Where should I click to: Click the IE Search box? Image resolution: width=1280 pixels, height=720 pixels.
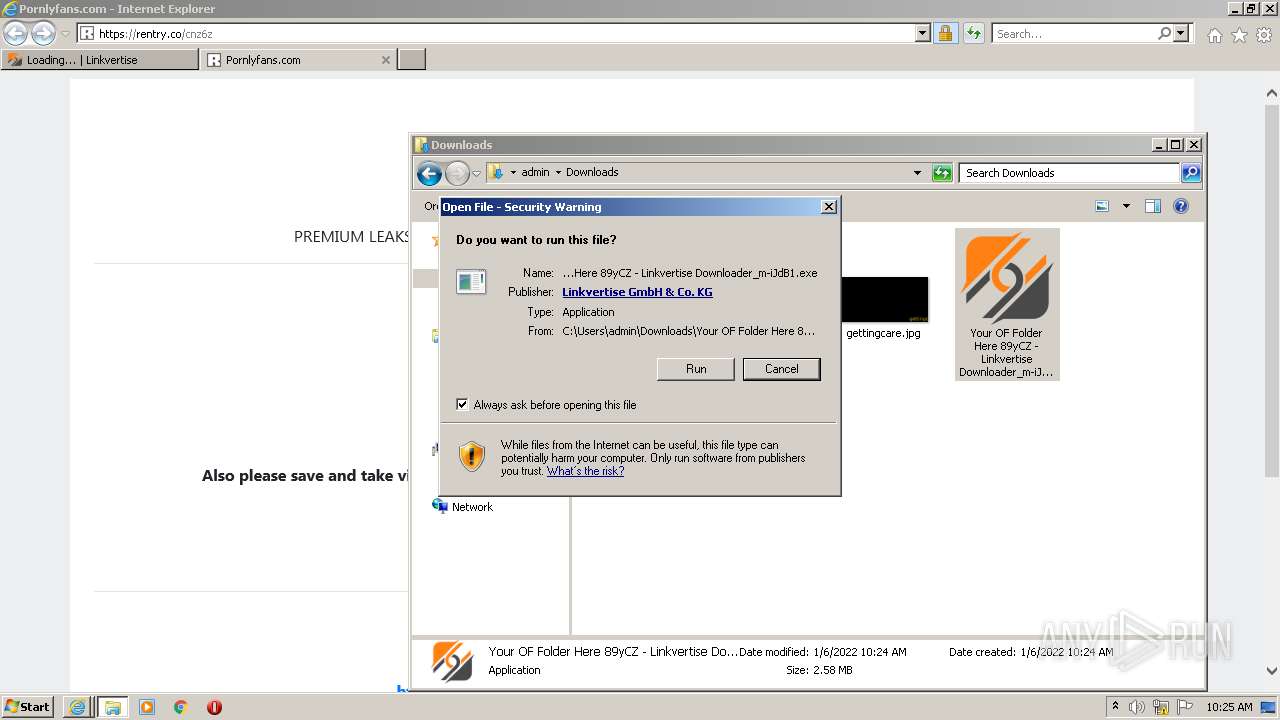pyautogui.click(x=1075, y=33)
